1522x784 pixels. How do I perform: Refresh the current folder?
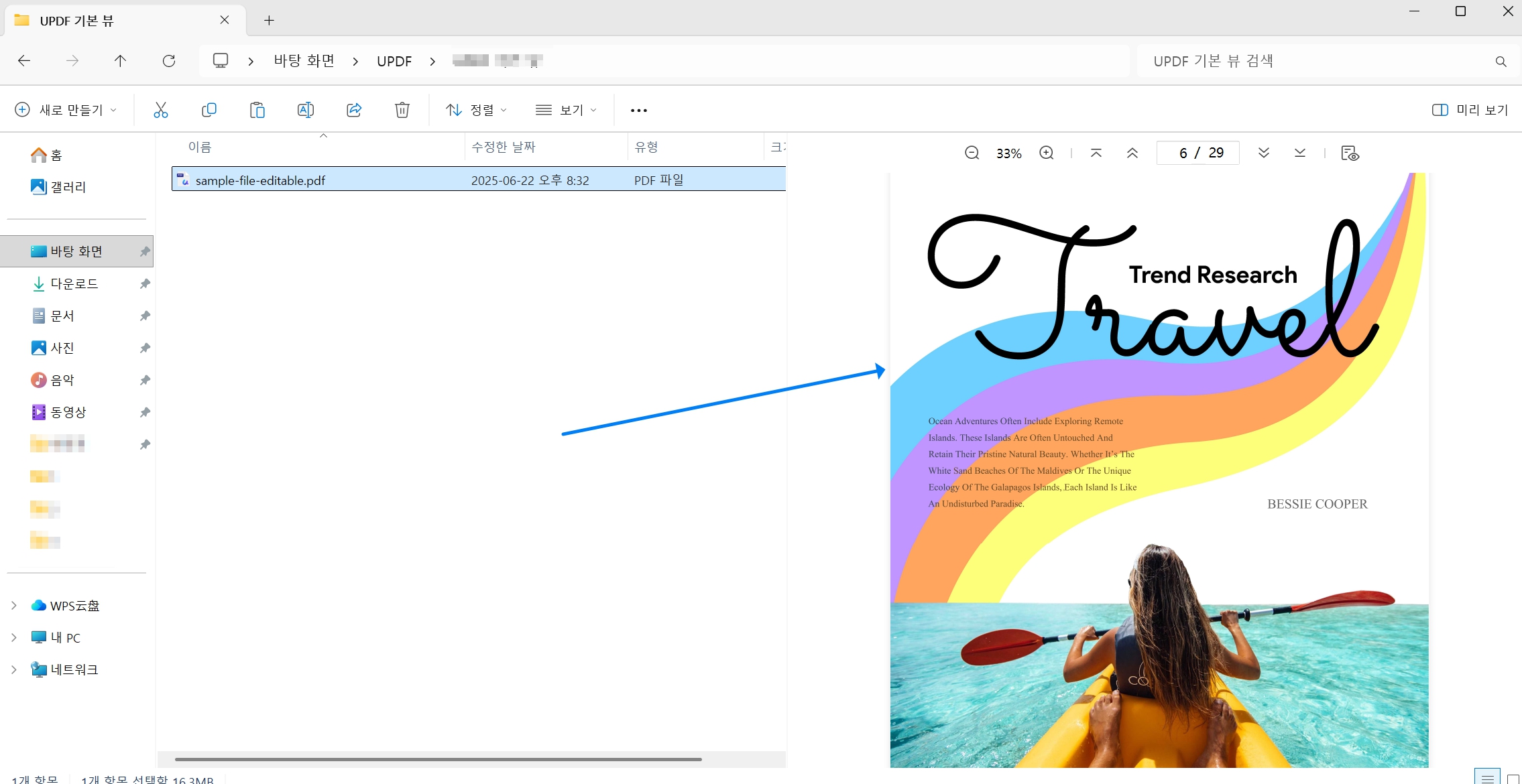pyautogui.click(x=169, y=61)
